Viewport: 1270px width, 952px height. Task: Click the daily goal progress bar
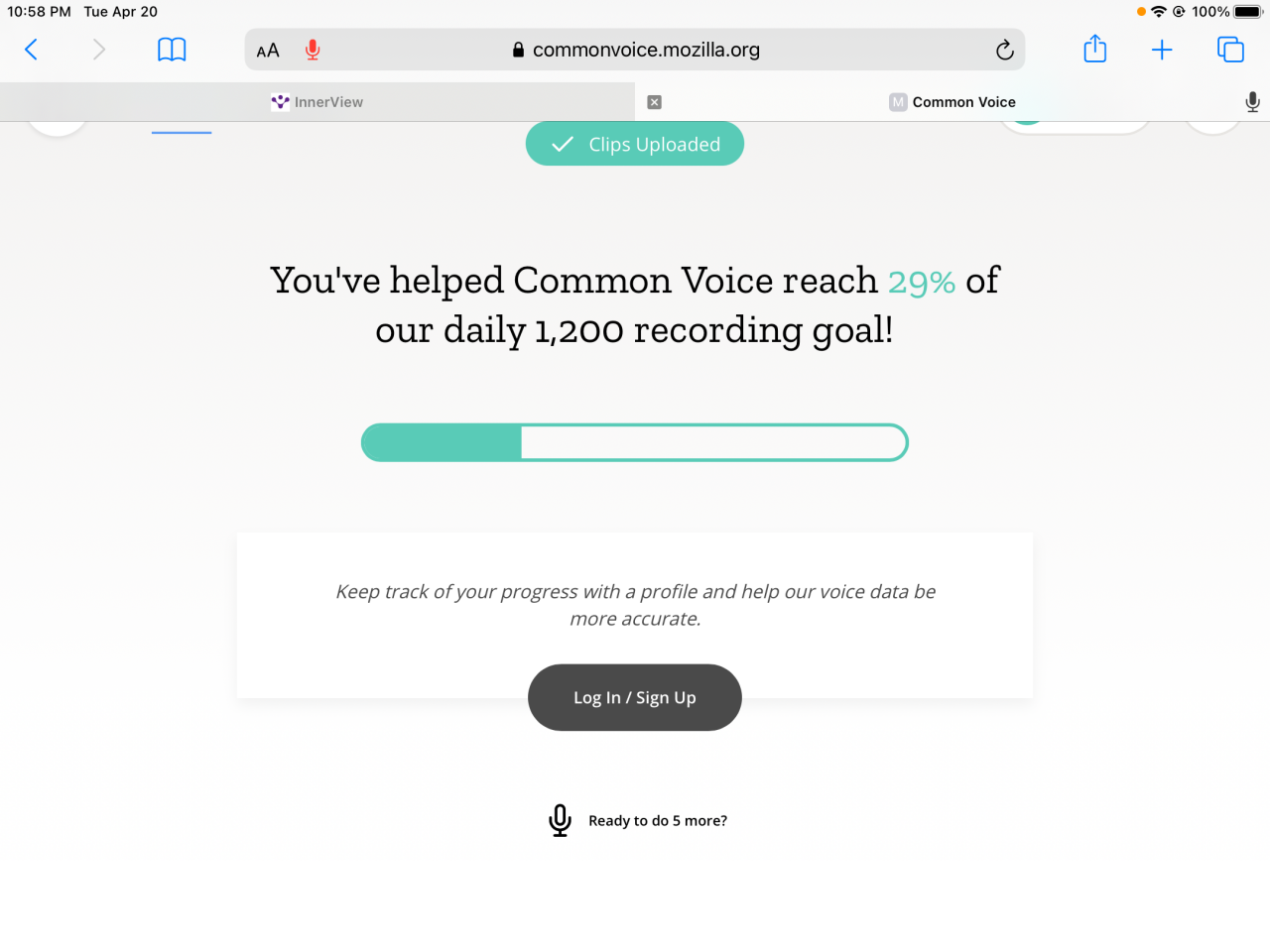pos(635,442)
